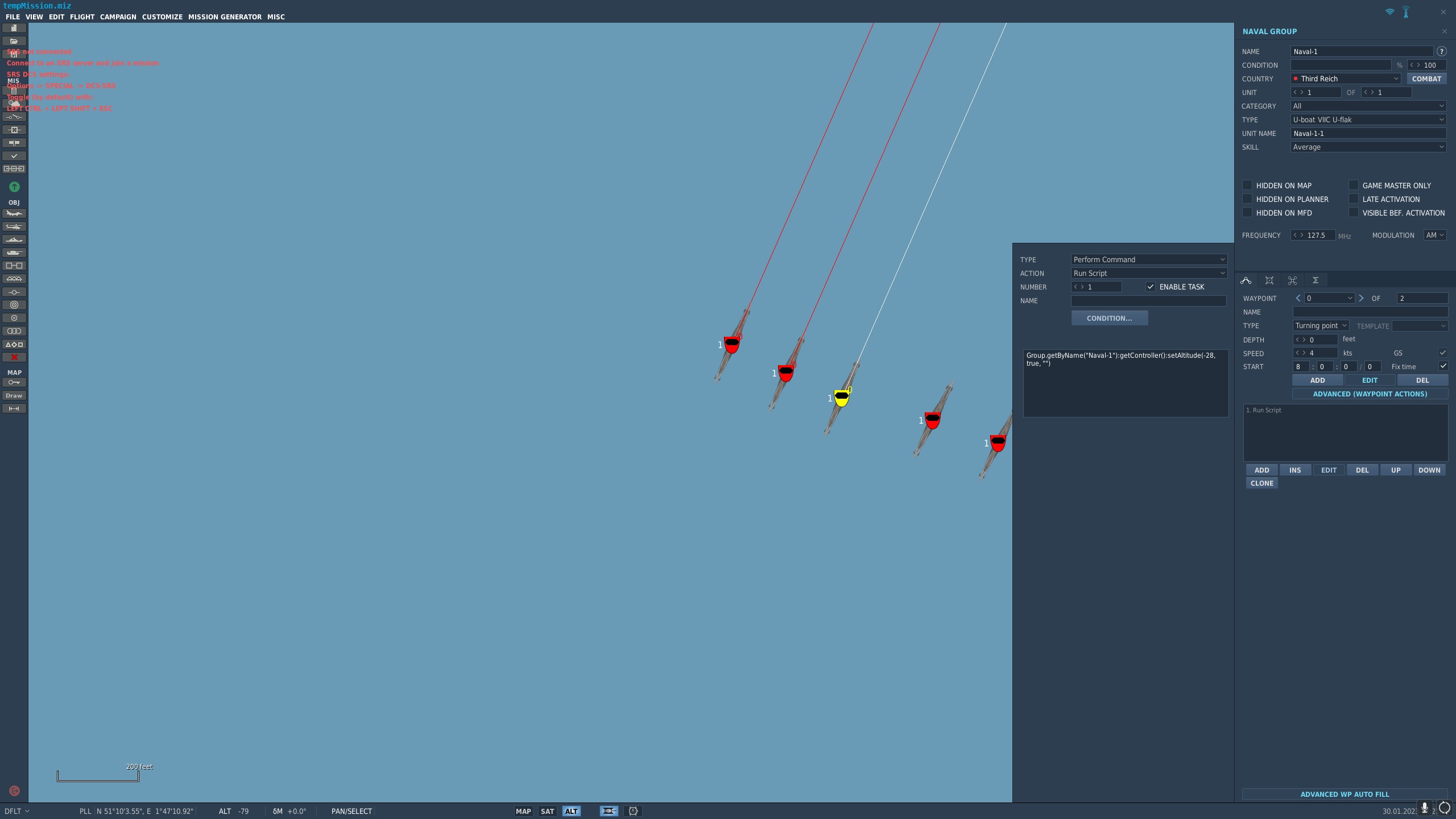Toggle HIDDEN ON PLANNER checkbox
Screen dimensions: 1456x819
[1247, 199]
